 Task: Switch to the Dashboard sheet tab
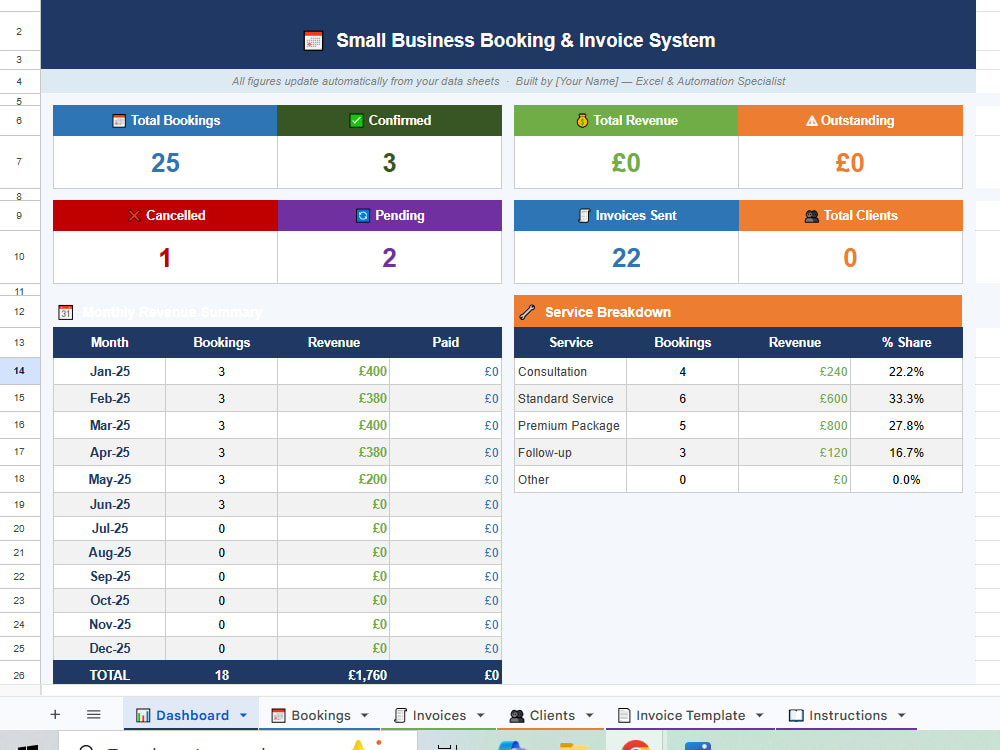[x=193, y=716]
